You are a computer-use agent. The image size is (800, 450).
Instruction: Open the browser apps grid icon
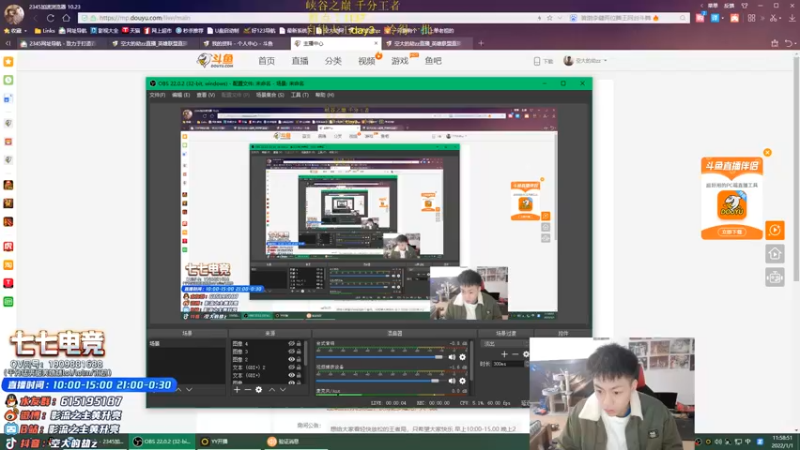[752, 18]
